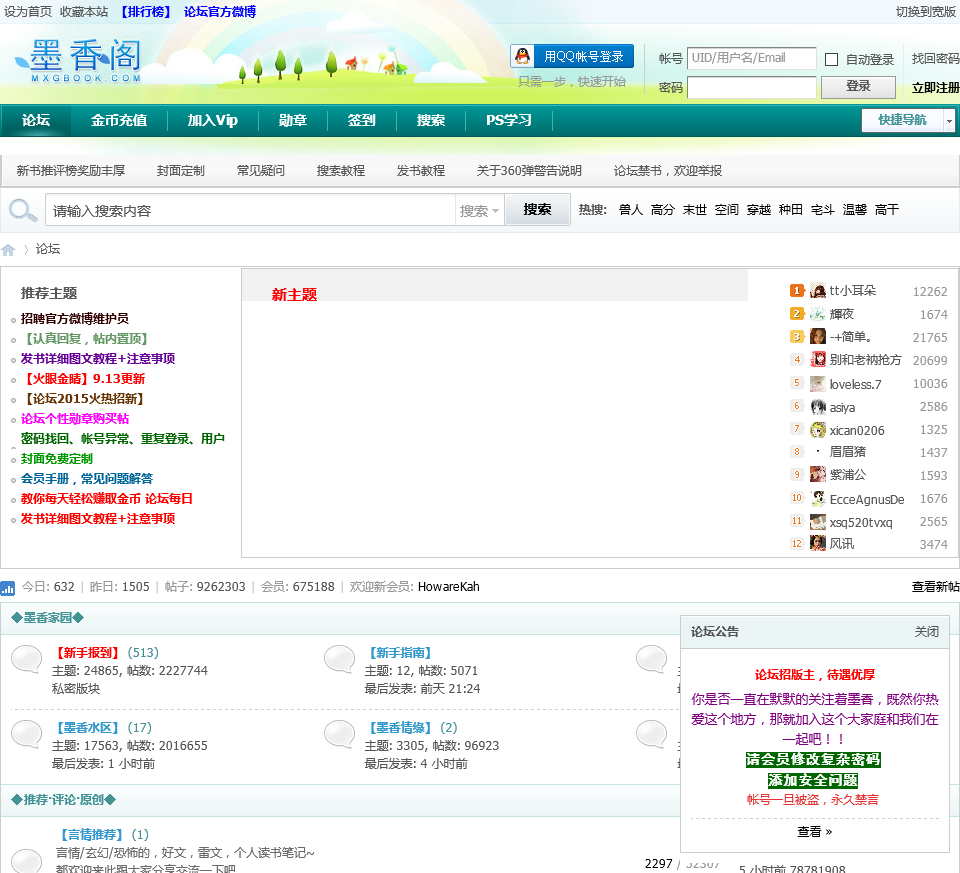The image size is (960, 873).
Task: Enable the 自动登录 checkbox
Action: coord(831,59)
